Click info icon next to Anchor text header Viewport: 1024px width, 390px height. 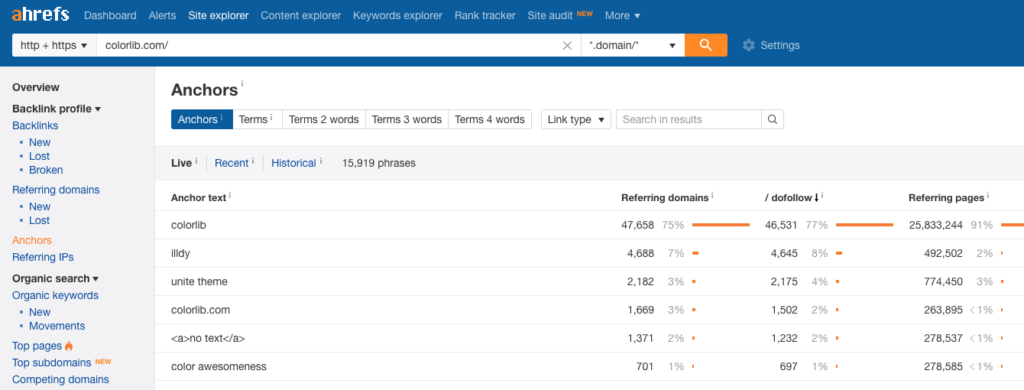pyautogui.click(x=230, y=195)
